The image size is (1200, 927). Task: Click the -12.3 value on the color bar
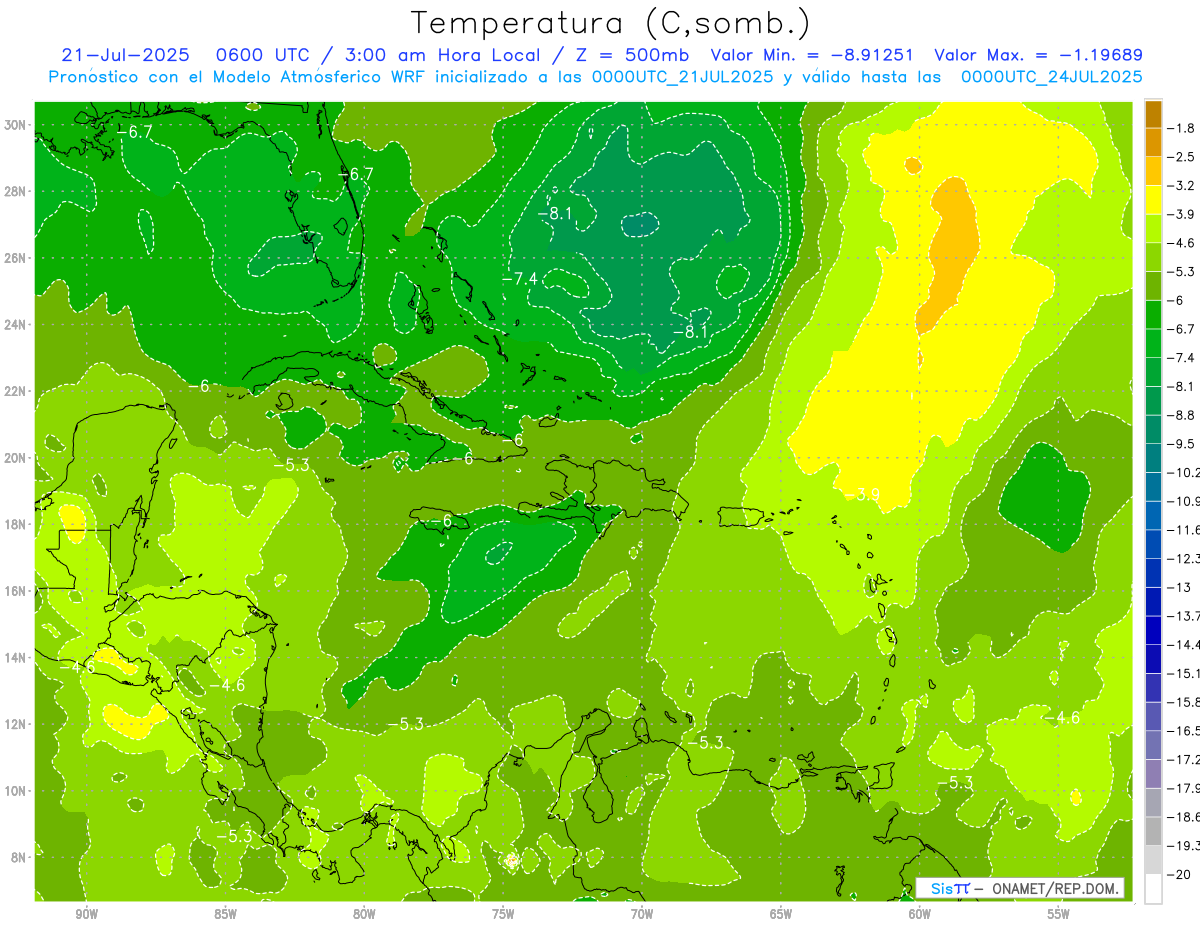click(x=1184, y=558)
